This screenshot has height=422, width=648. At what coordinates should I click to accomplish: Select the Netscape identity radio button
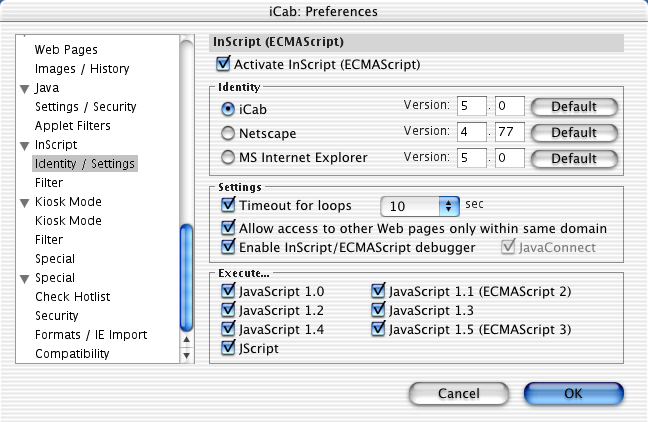click(x=228, y=133)
